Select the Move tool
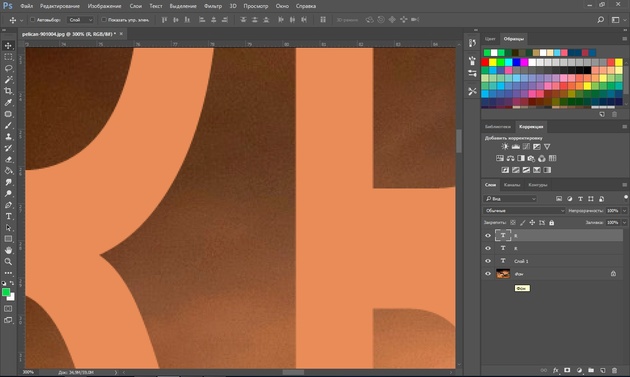The image size is (630, 377). click(8, 45)
